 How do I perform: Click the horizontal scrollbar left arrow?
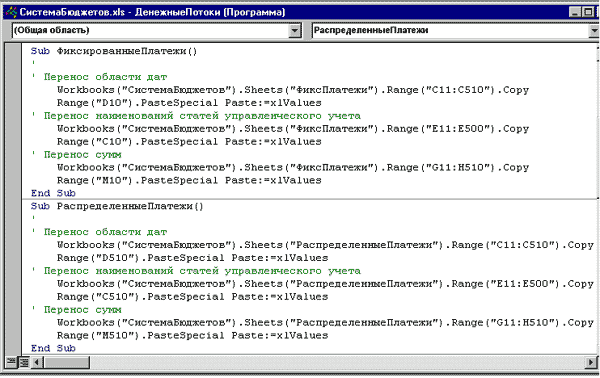(37, 362)
